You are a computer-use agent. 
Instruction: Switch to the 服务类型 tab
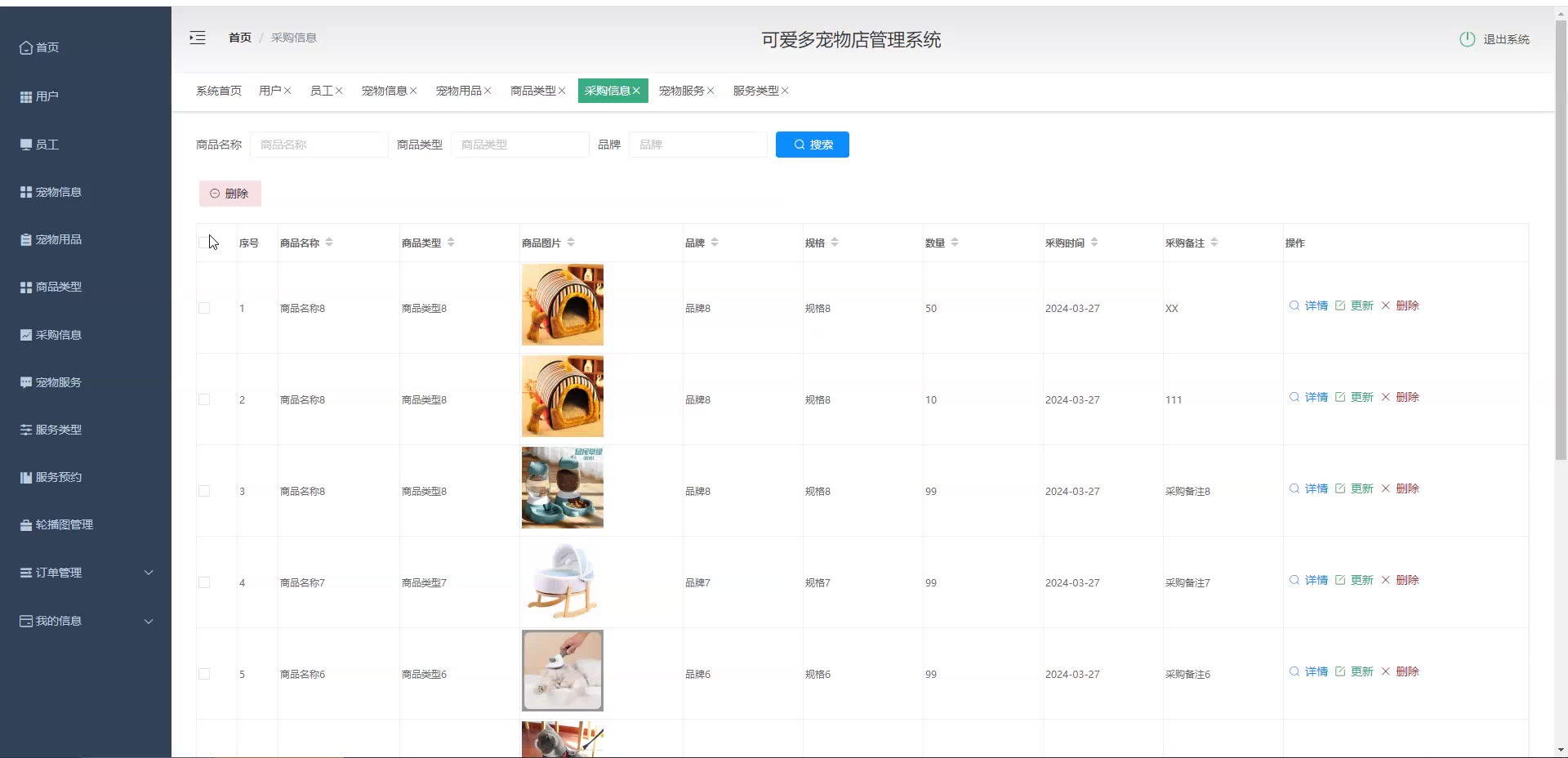click(756, 91)
